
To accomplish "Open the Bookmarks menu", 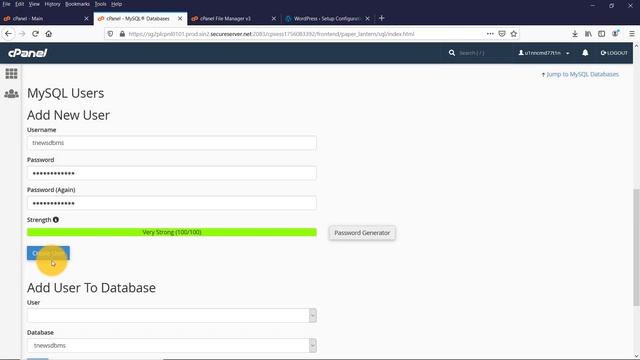I will [77, 4].
